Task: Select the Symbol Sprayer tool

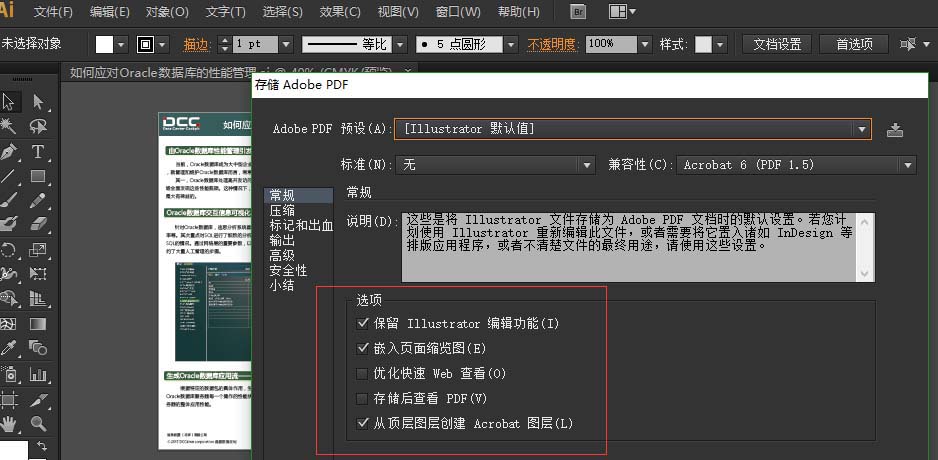Action: coord(8,375)
